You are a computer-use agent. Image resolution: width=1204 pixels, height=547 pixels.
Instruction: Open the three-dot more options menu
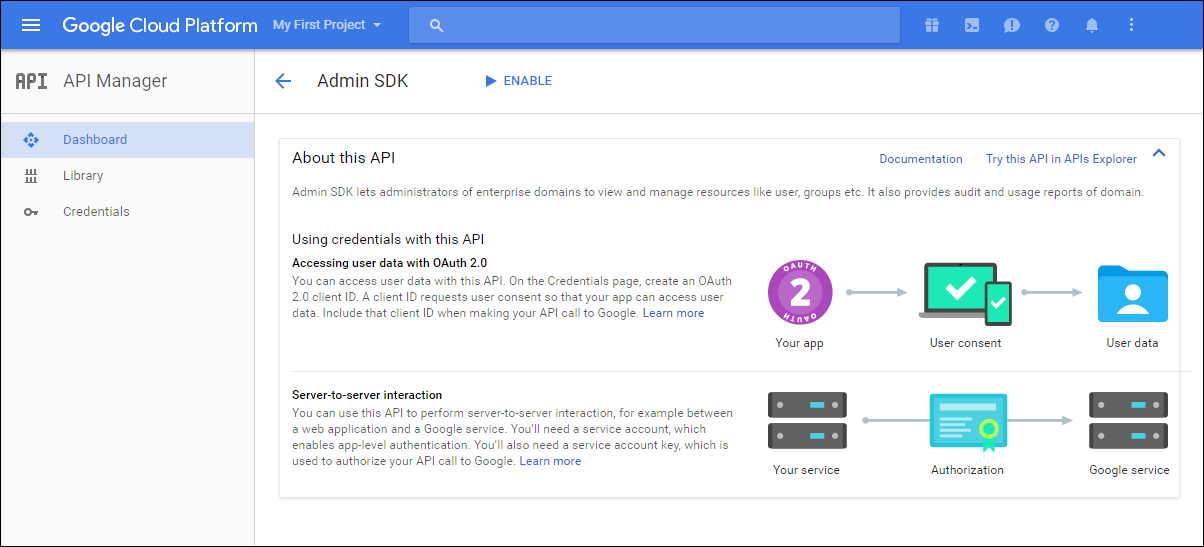tap(1132, 25)
